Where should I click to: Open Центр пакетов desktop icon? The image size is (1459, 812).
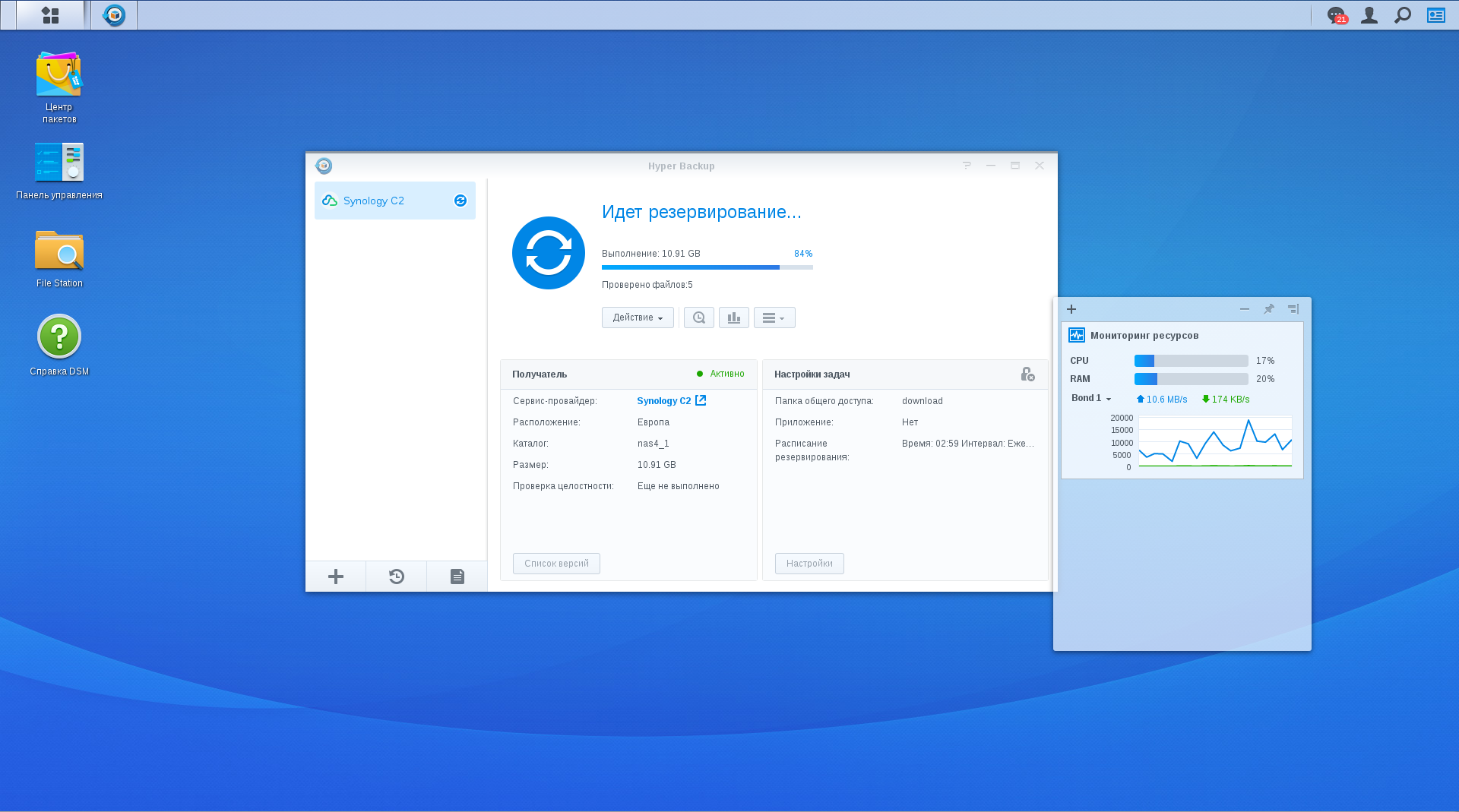59,87
